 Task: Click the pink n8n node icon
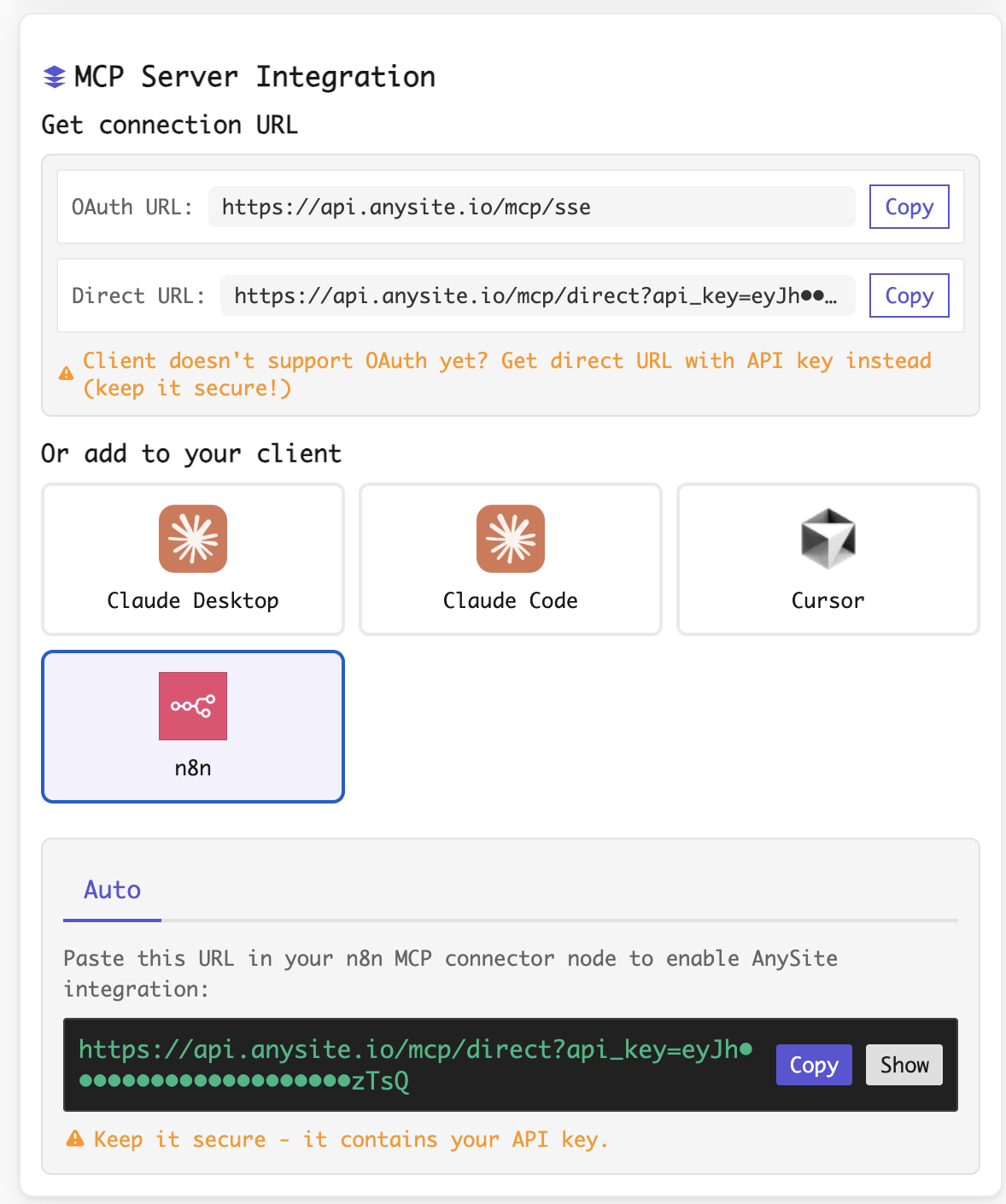pyautogui.click(x=191, y=705)
